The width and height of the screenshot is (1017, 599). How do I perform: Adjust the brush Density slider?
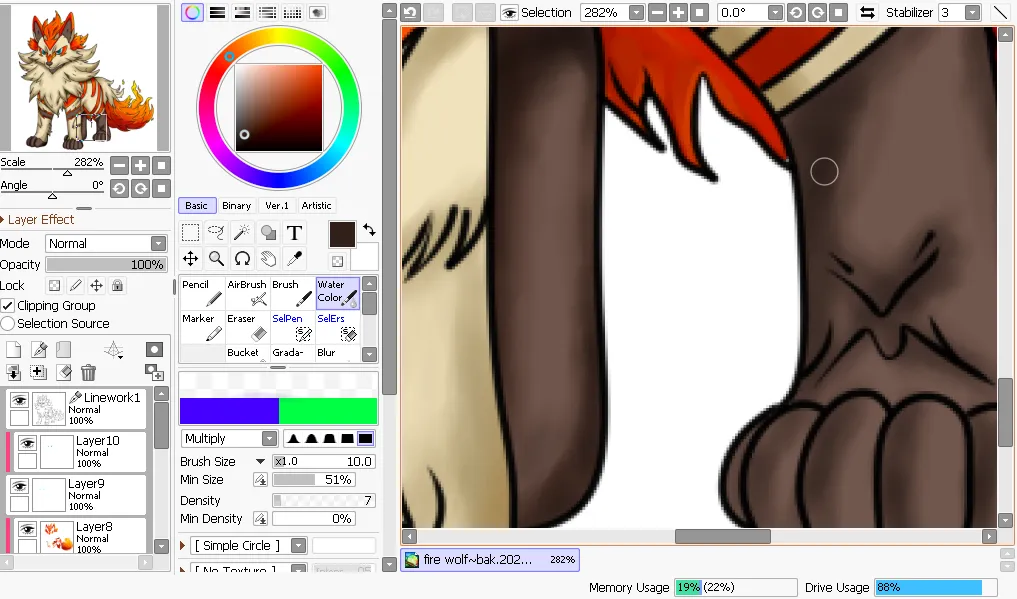click(x=324, y=500)
